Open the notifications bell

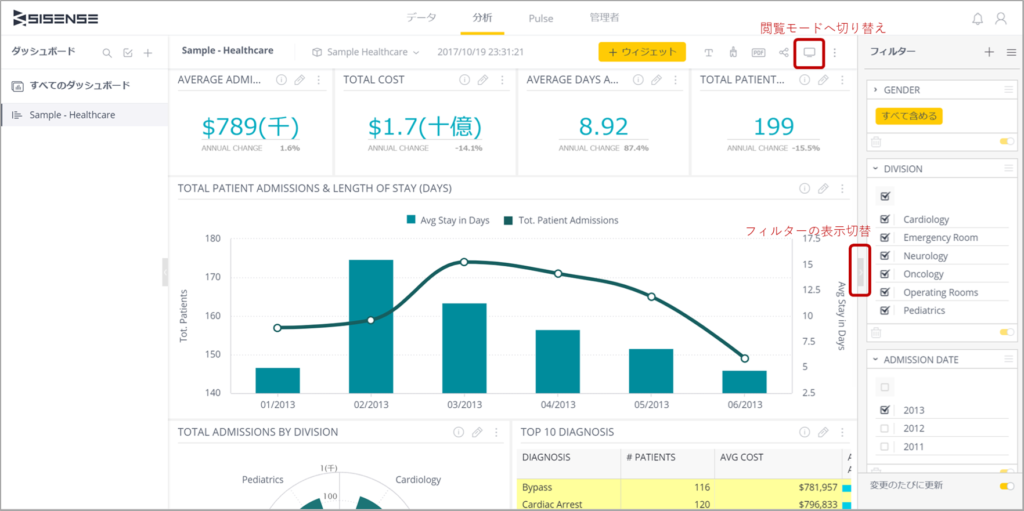click(977, 18)
